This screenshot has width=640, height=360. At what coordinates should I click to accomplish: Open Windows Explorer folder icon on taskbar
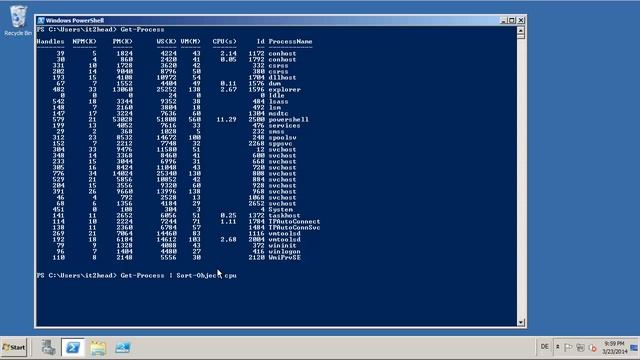98,347
